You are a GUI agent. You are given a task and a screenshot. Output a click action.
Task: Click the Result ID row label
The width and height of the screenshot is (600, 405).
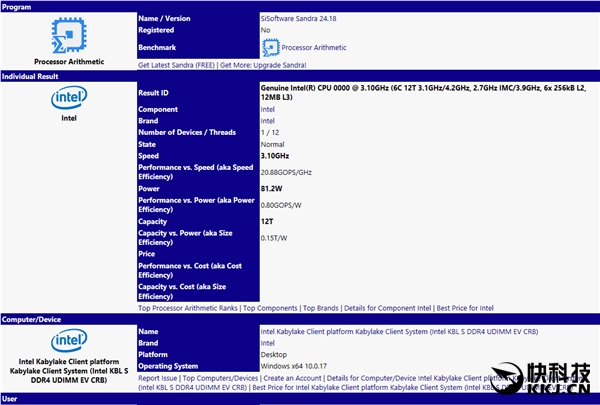pyautogui.click(x=153, y=93)
